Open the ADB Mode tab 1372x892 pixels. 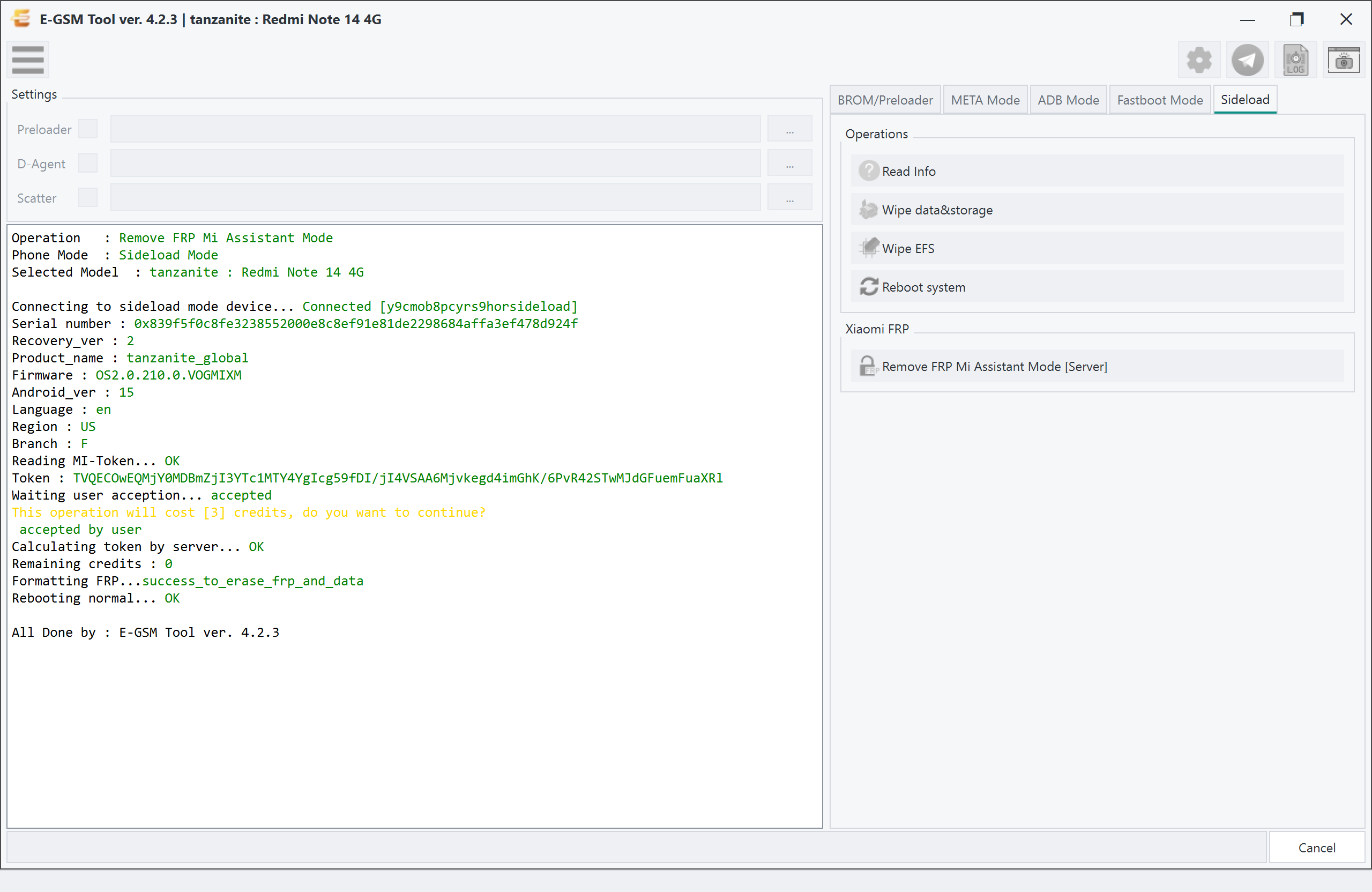coord(1068,100)
